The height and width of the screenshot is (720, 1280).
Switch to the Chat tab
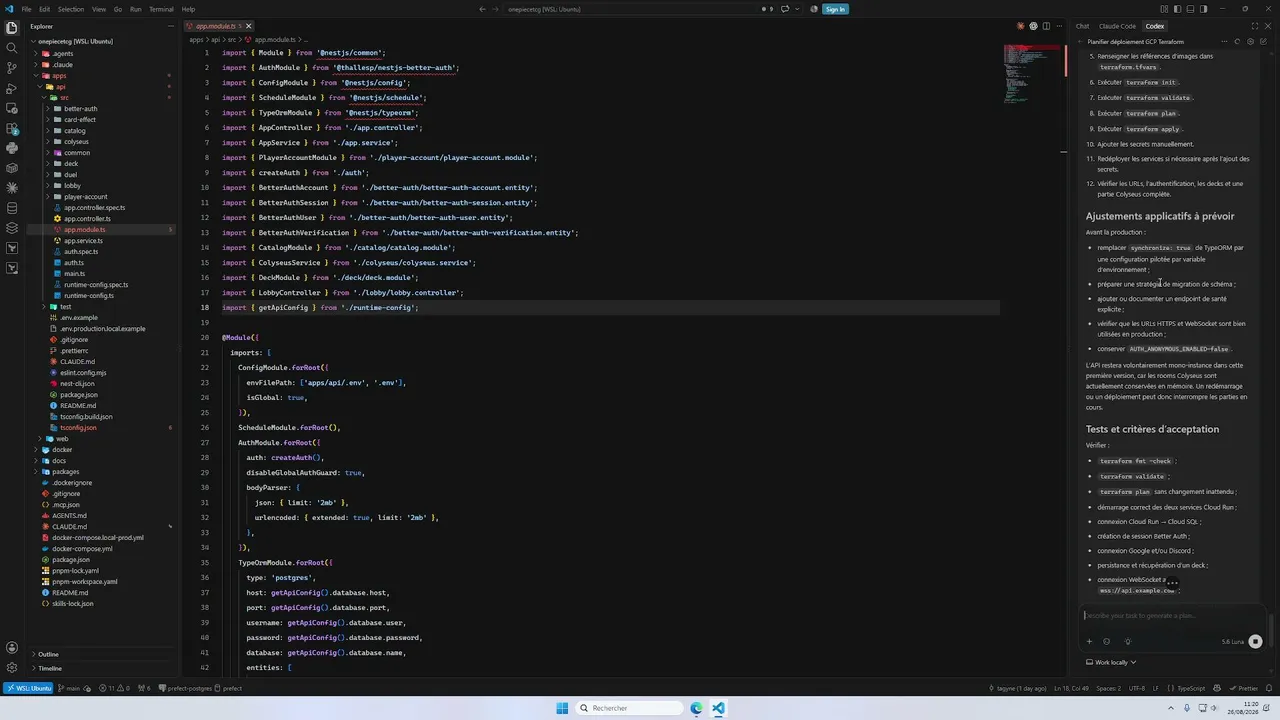(x=1082, y=26)
